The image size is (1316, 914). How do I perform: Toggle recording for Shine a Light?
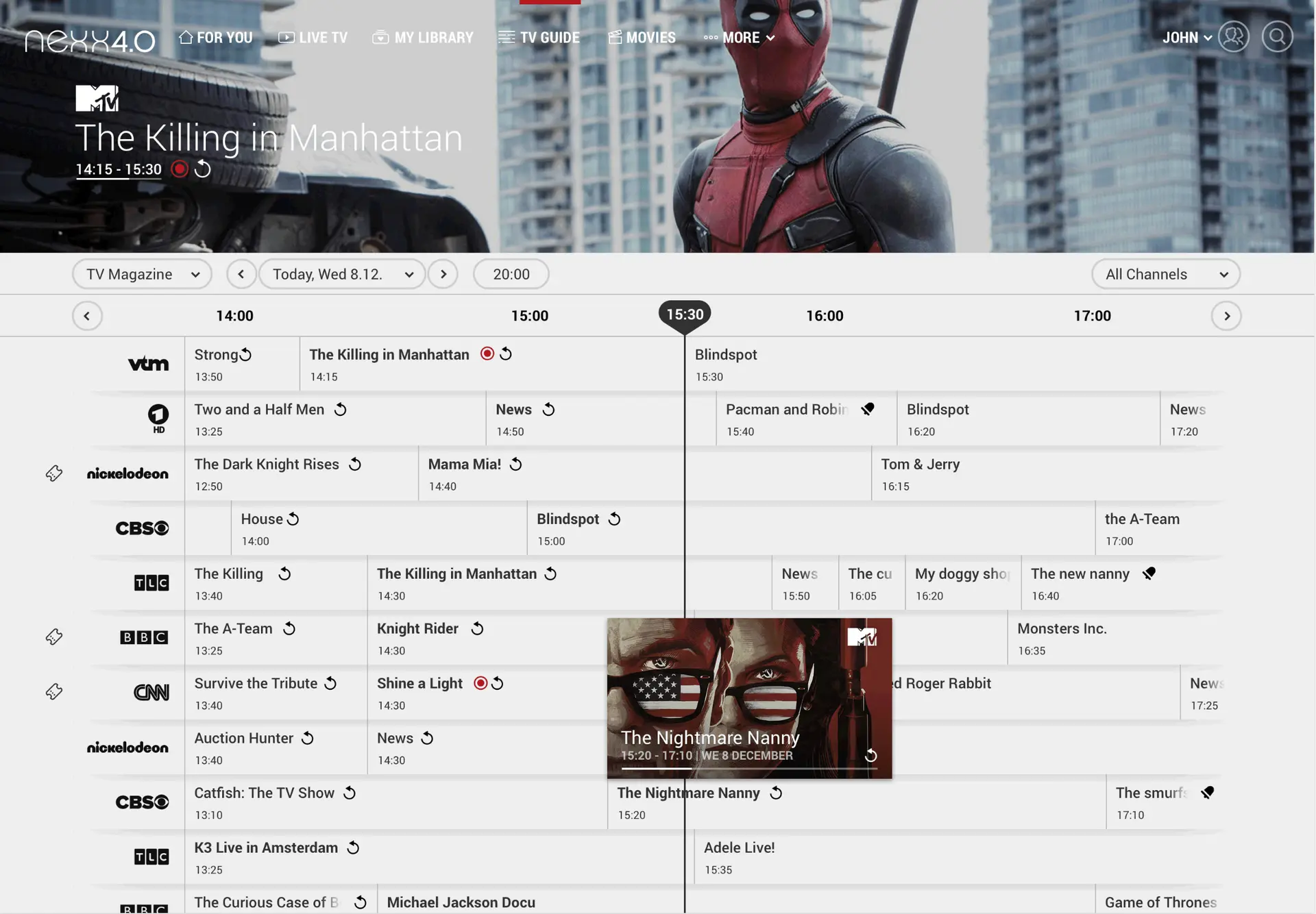480,683
